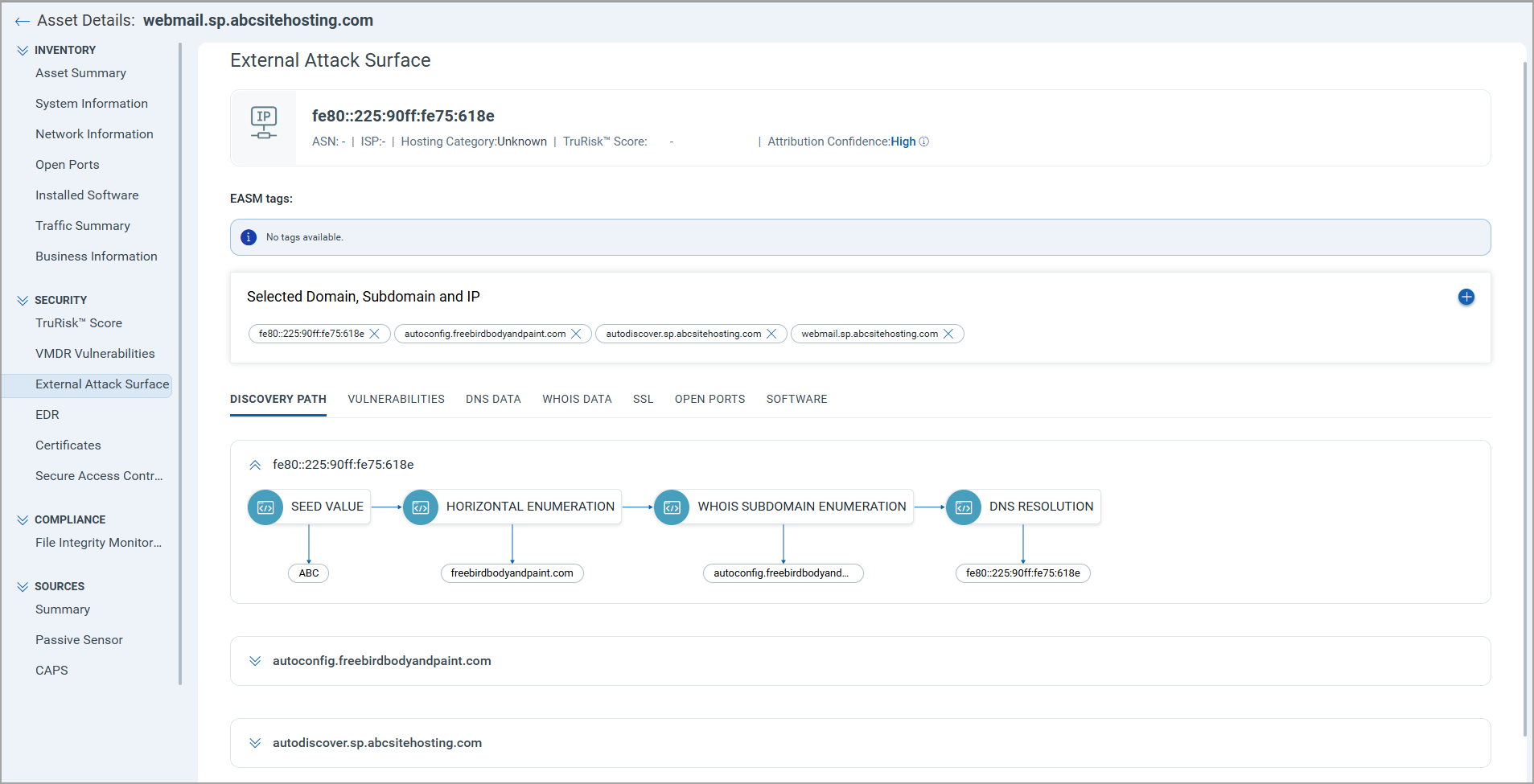Open CAPS in the sidebar

51,671
